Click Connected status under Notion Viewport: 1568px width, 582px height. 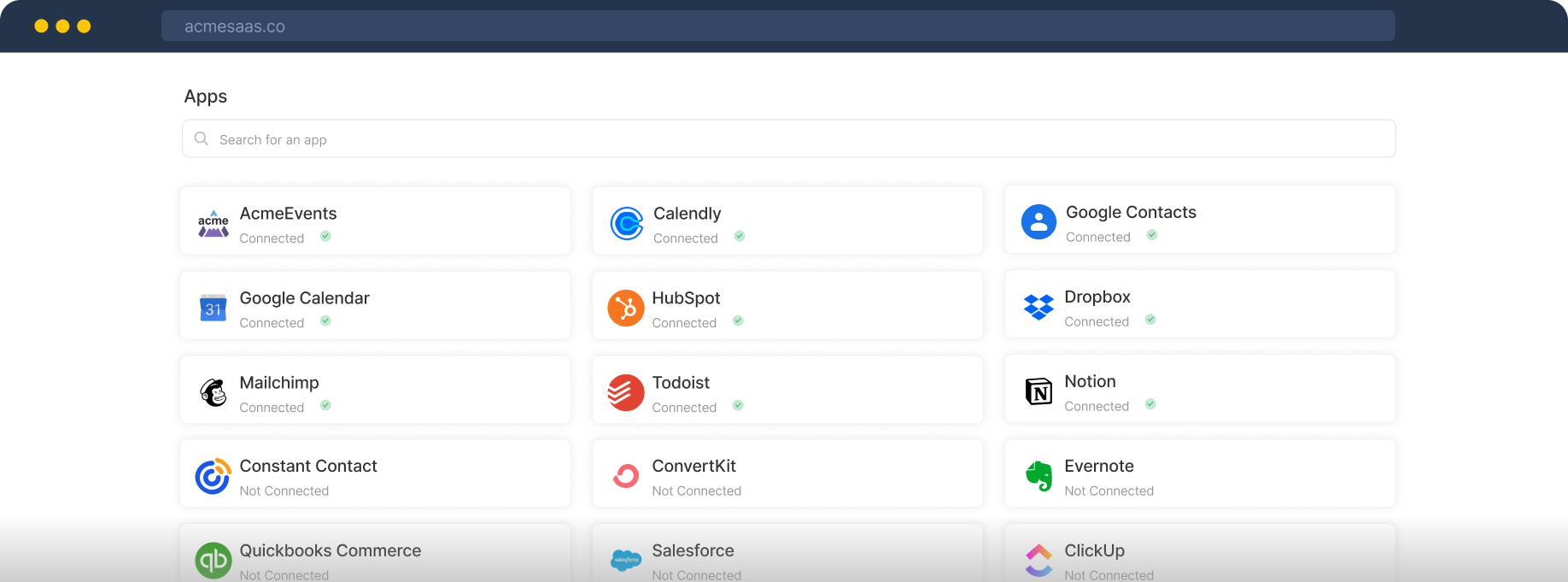point(1097,406)
